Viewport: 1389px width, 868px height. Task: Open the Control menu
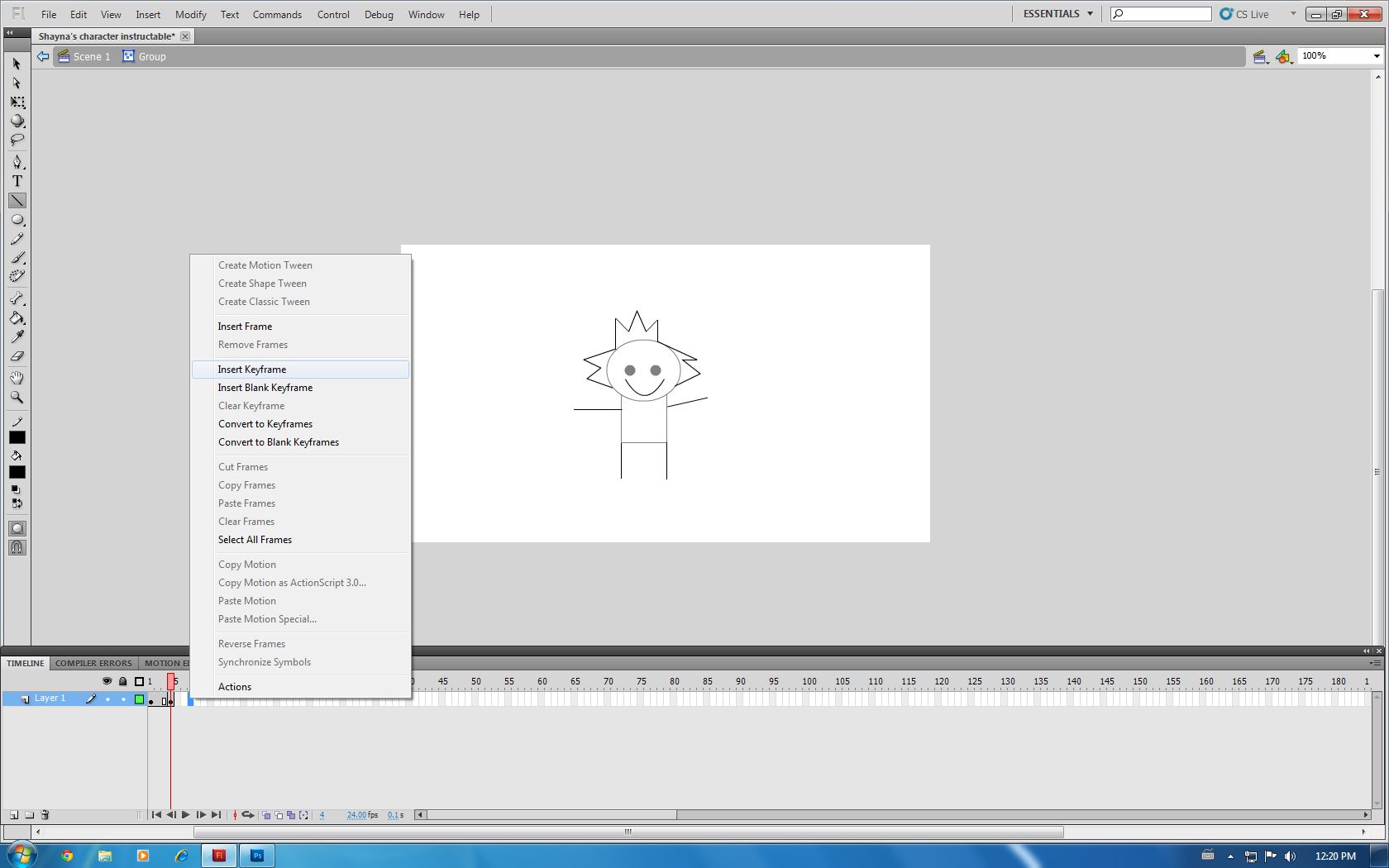click(x=333, y=14)
